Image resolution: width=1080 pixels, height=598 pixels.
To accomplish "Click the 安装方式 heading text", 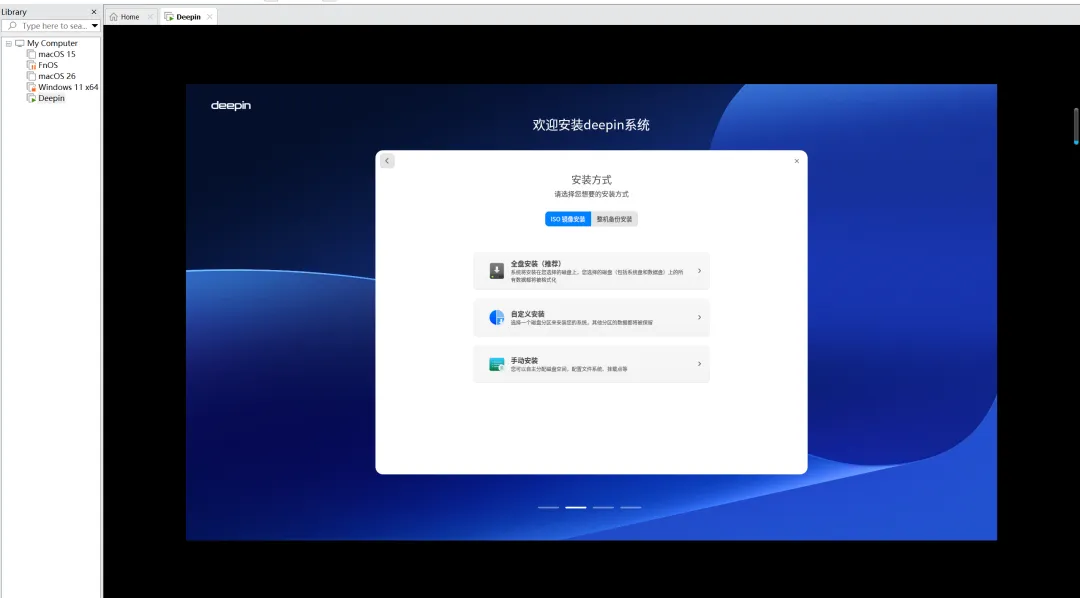I will click(591, 180).
